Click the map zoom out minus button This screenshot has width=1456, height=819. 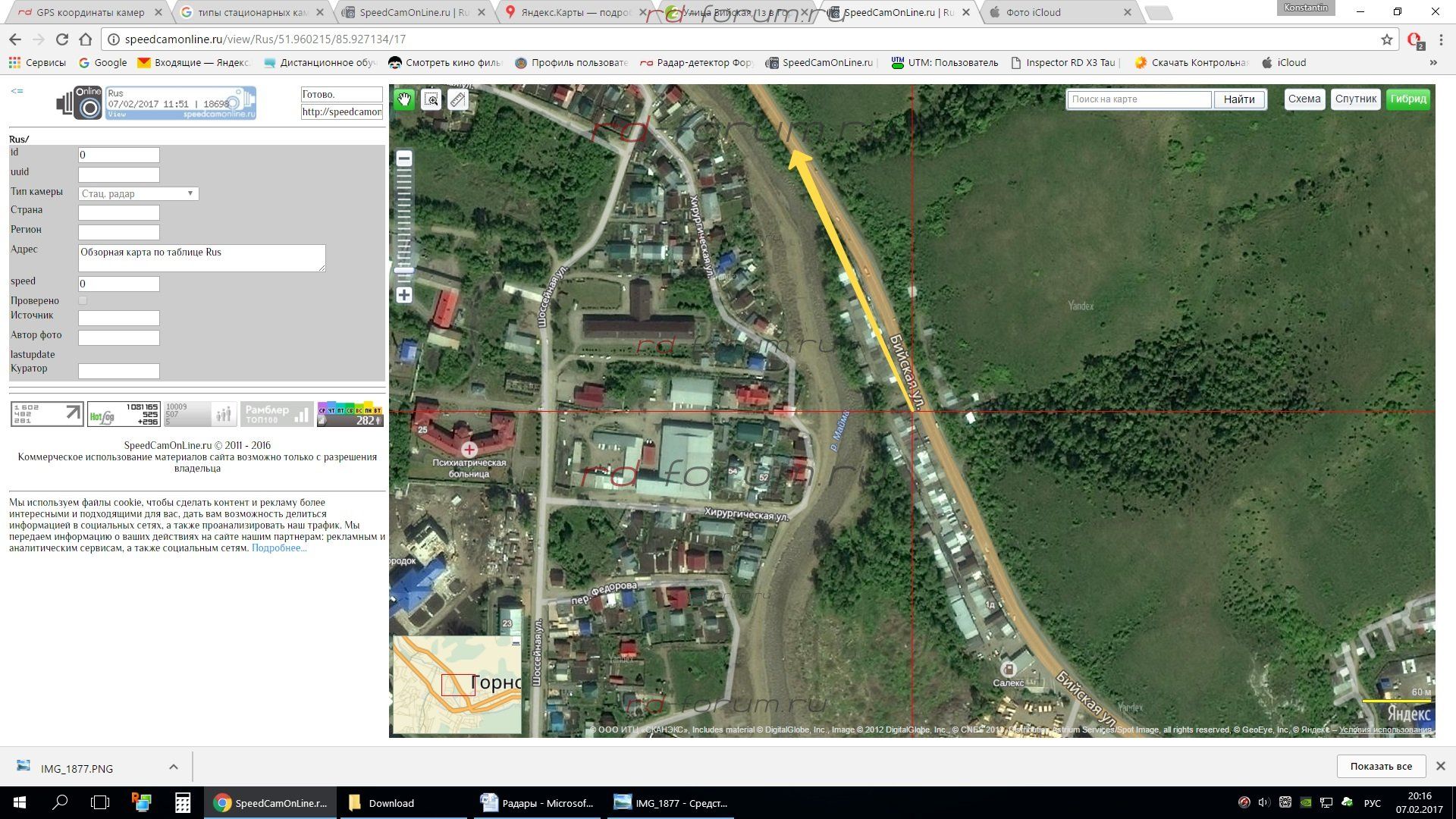click(x=404, y=158)
